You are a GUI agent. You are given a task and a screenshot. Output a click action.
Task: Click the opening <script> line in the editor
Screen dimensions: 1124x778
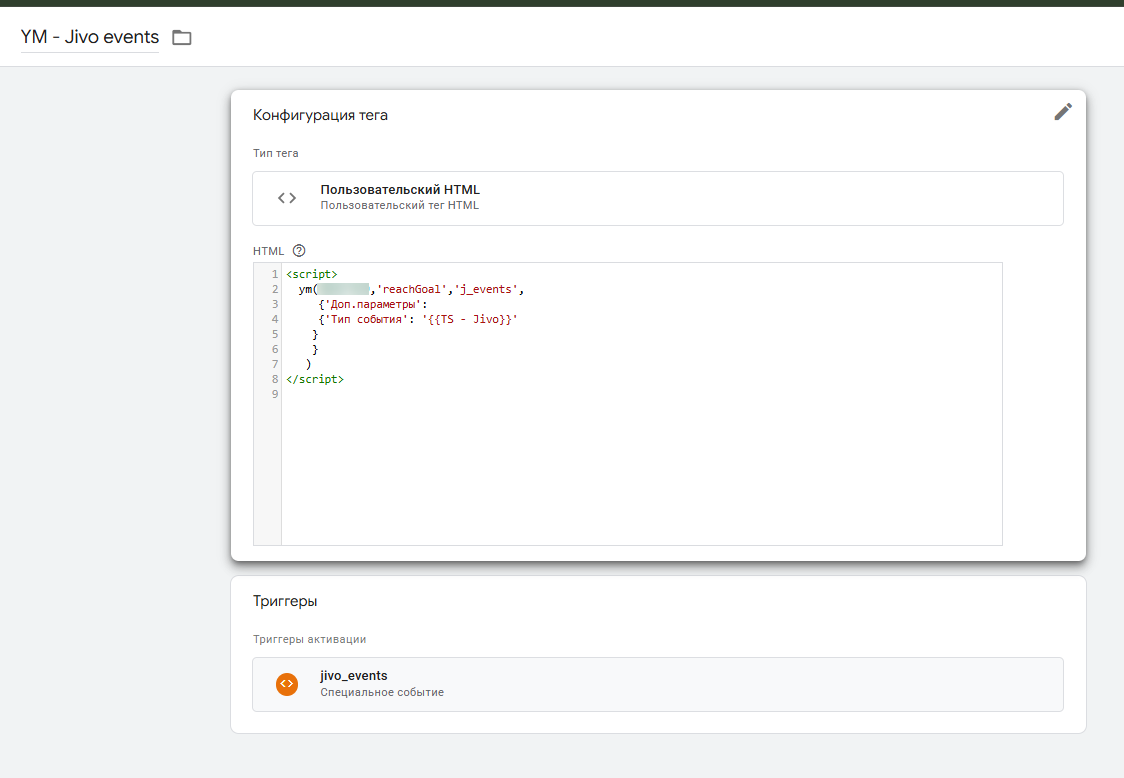pyautogui.click(x=312, y=274)
